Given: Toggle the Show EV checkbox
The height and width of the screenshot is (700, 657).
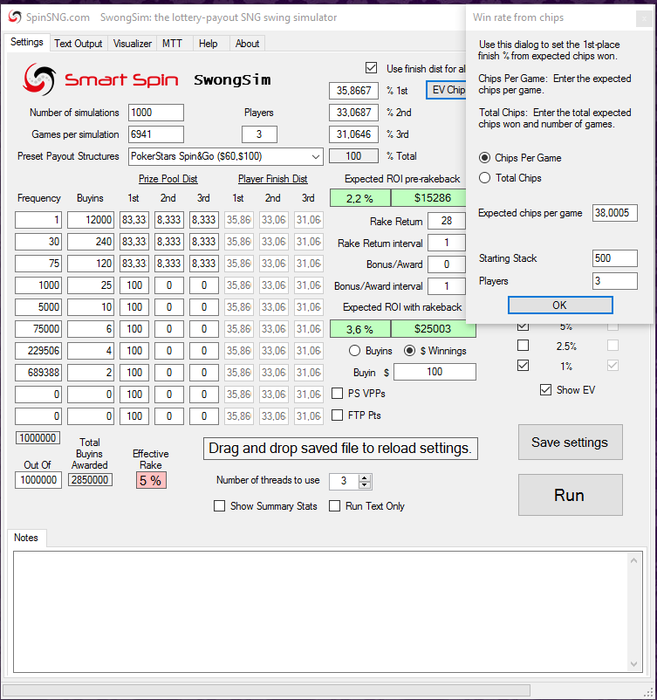Looking at the screenshot, I should [545, 390].
